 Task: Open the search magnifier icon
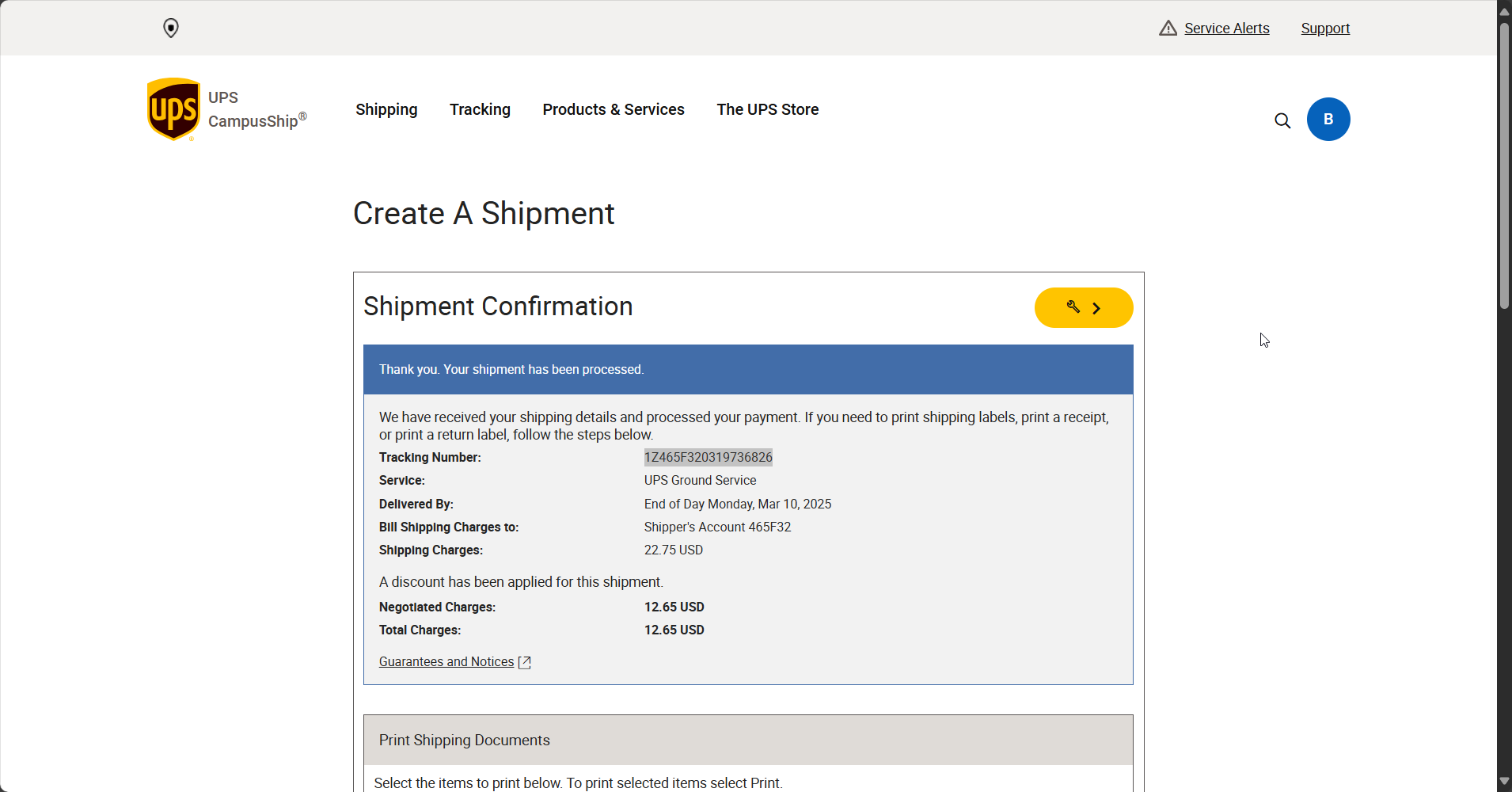1282,120
